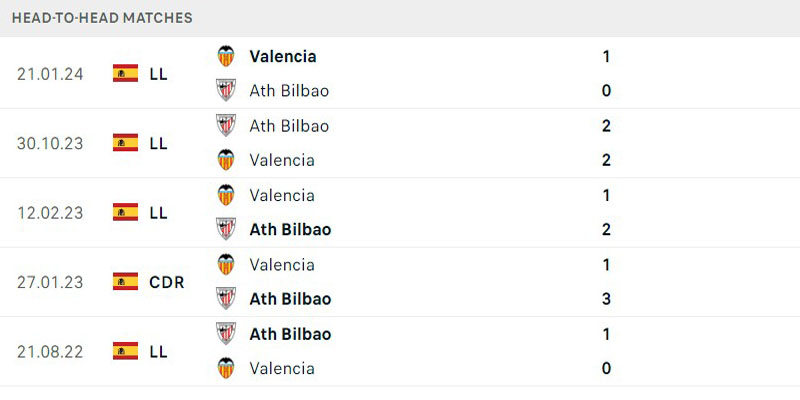Open bold Valencia team name in top match
The width and height of the screenshot is (800, 400).
pos(283,56)
